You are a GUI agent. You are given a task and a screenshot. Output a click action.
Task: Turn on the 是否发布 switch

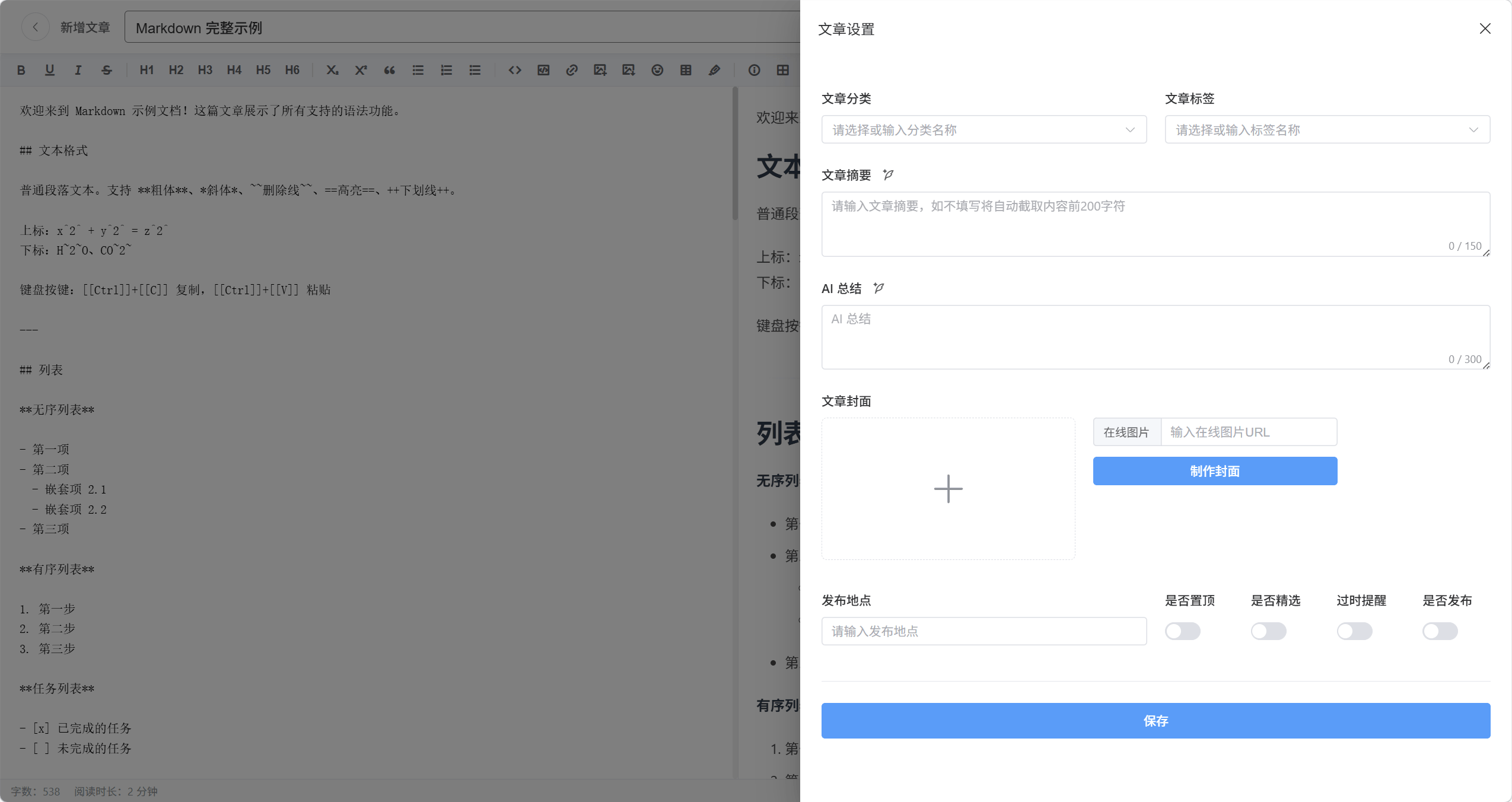coord(1440,631)
